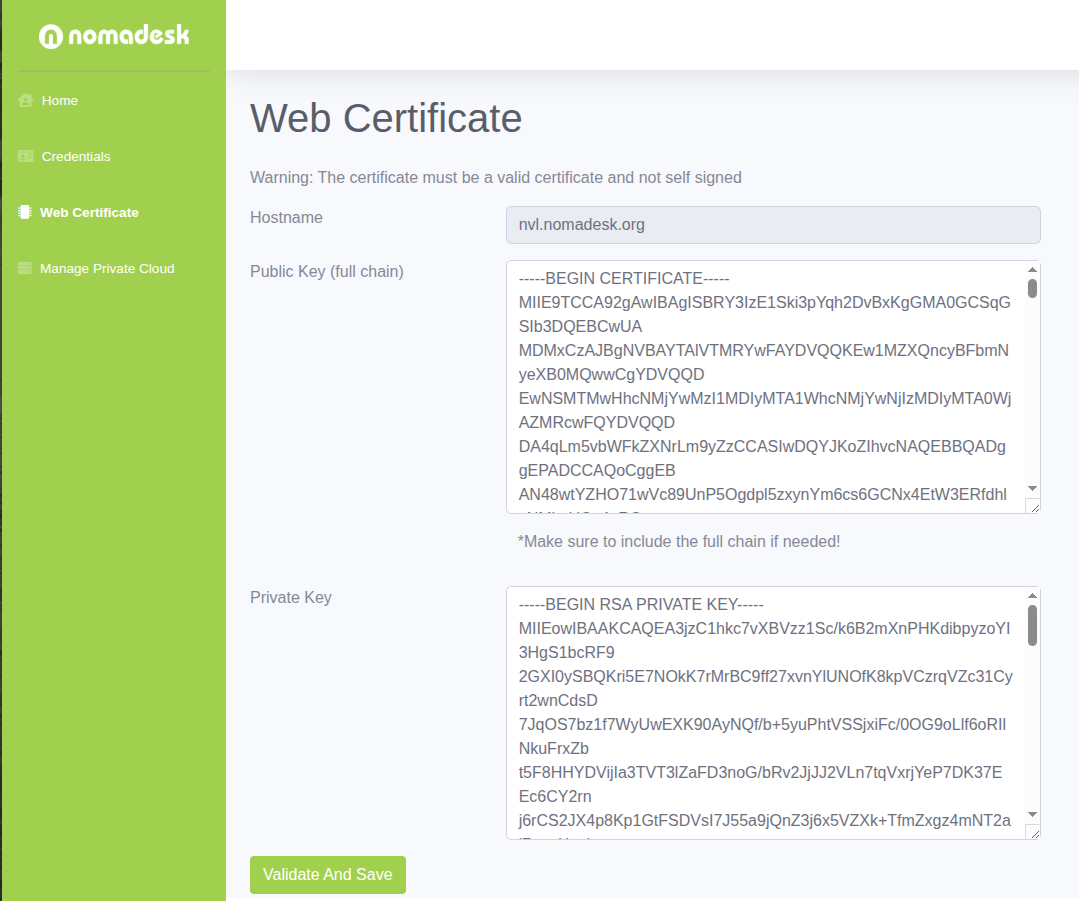Screen dimensions: 1079x901
Task: Click Public Key scrollbar down arrow
Action: click(x=1032, y=488)
